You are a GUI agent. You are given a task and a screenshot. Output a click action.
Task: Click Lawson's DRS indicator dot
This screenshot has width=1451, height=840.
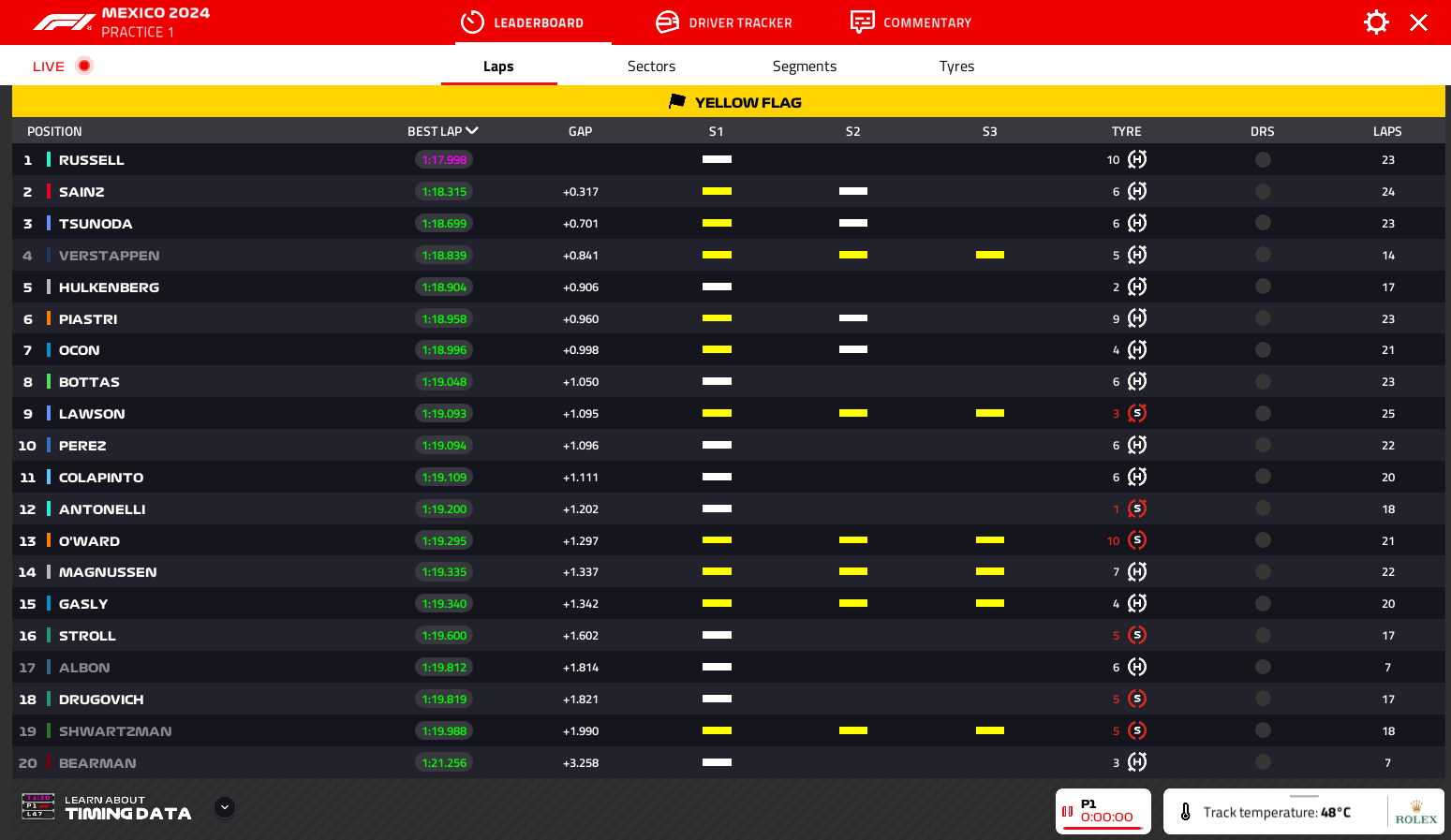(x=1263, y=413)
